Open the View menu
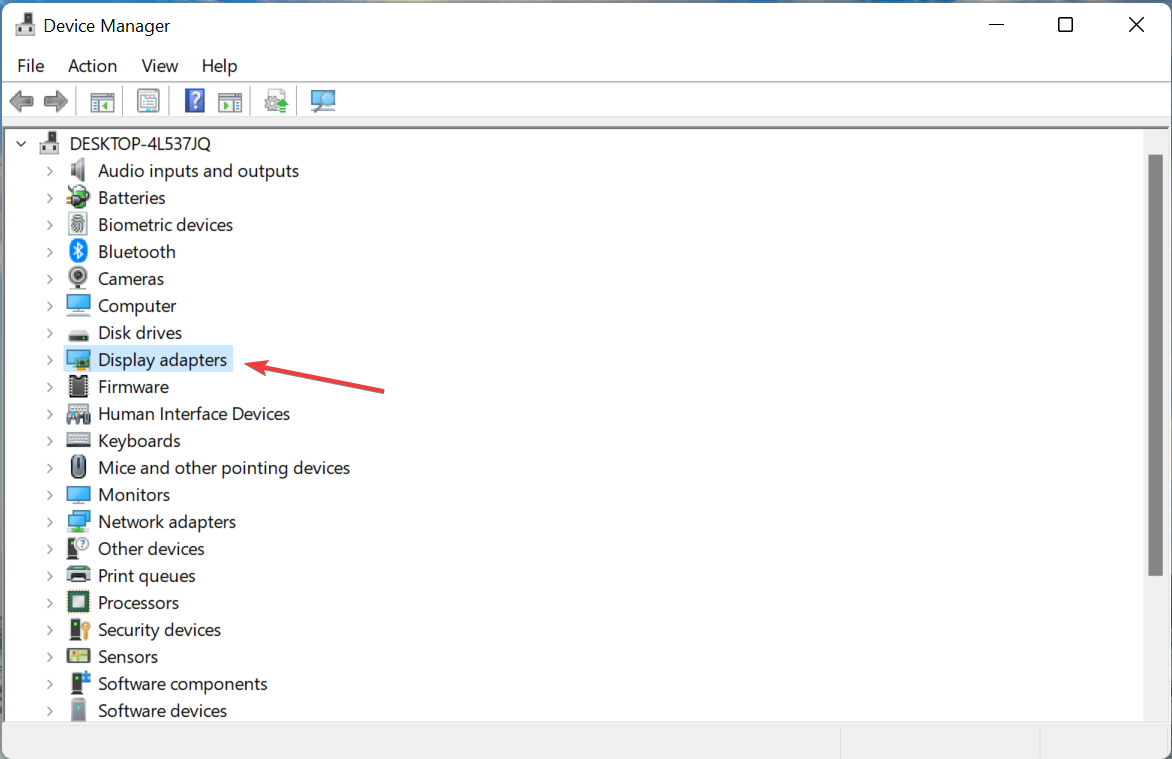 tap(160, 66)
